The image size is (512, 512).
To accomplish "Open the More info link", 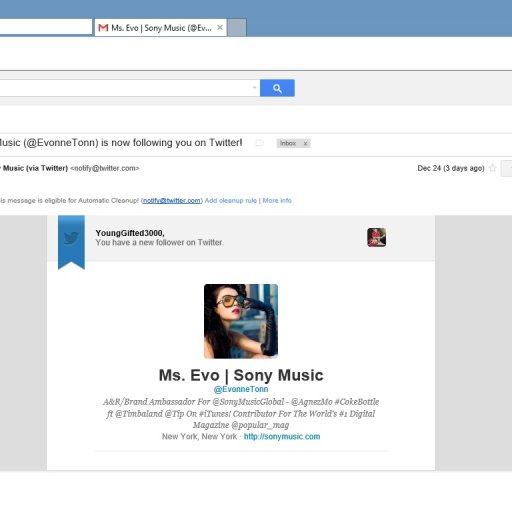I will tap(277, 200).
